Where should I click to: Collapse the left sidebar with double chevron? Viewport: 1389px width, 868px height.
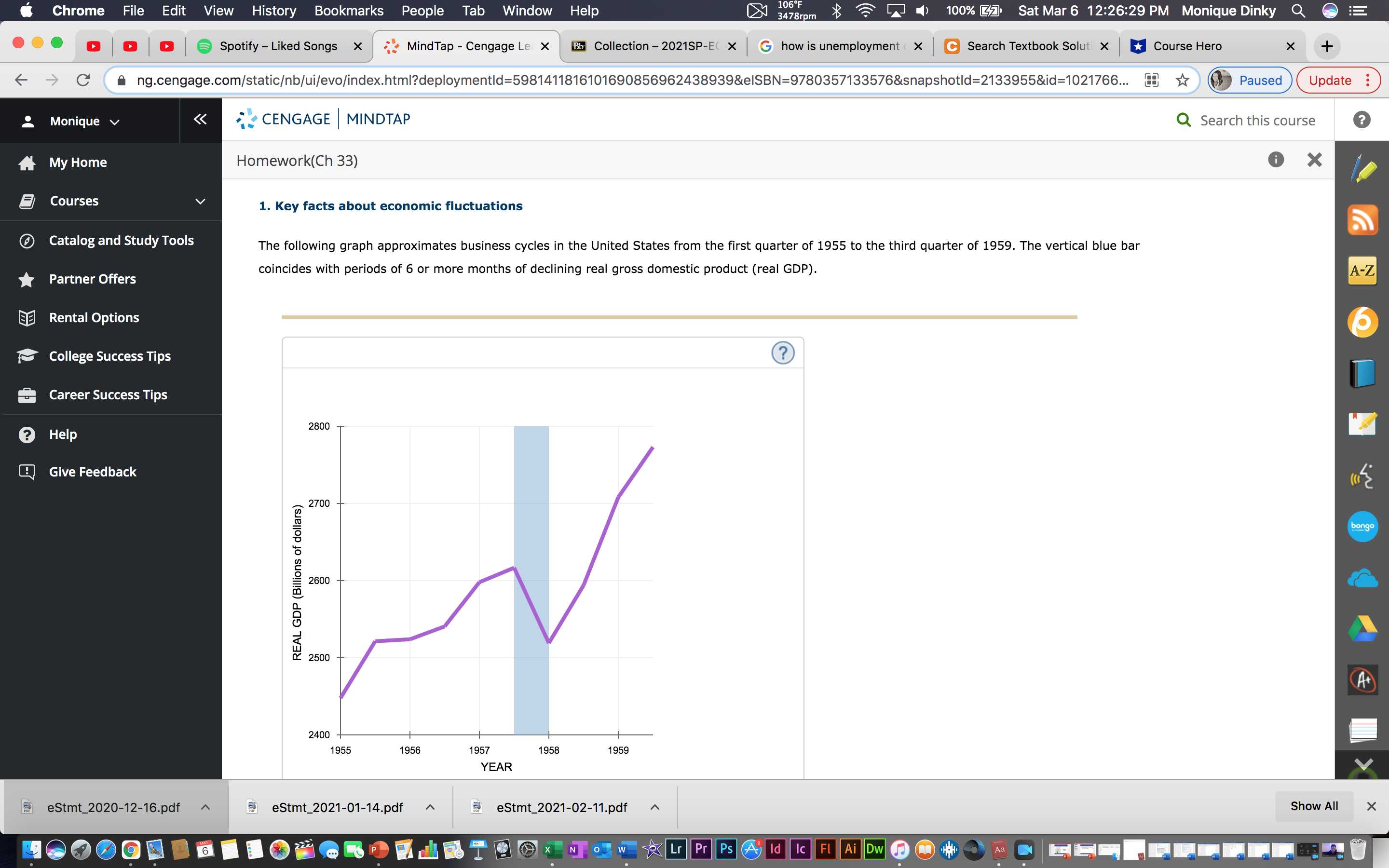click(x=200, y=120)
